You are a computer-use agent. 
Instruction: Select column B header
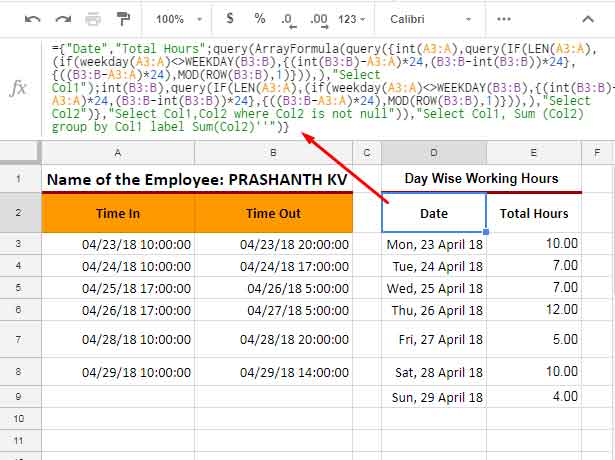[273, 153]
